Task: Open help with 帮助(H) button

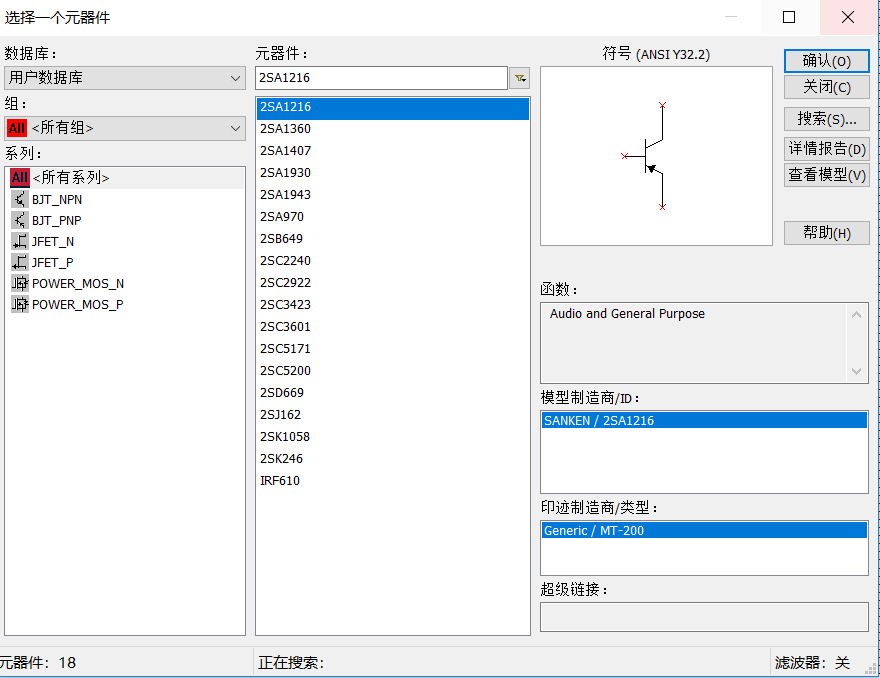Action: click(827, 233)
